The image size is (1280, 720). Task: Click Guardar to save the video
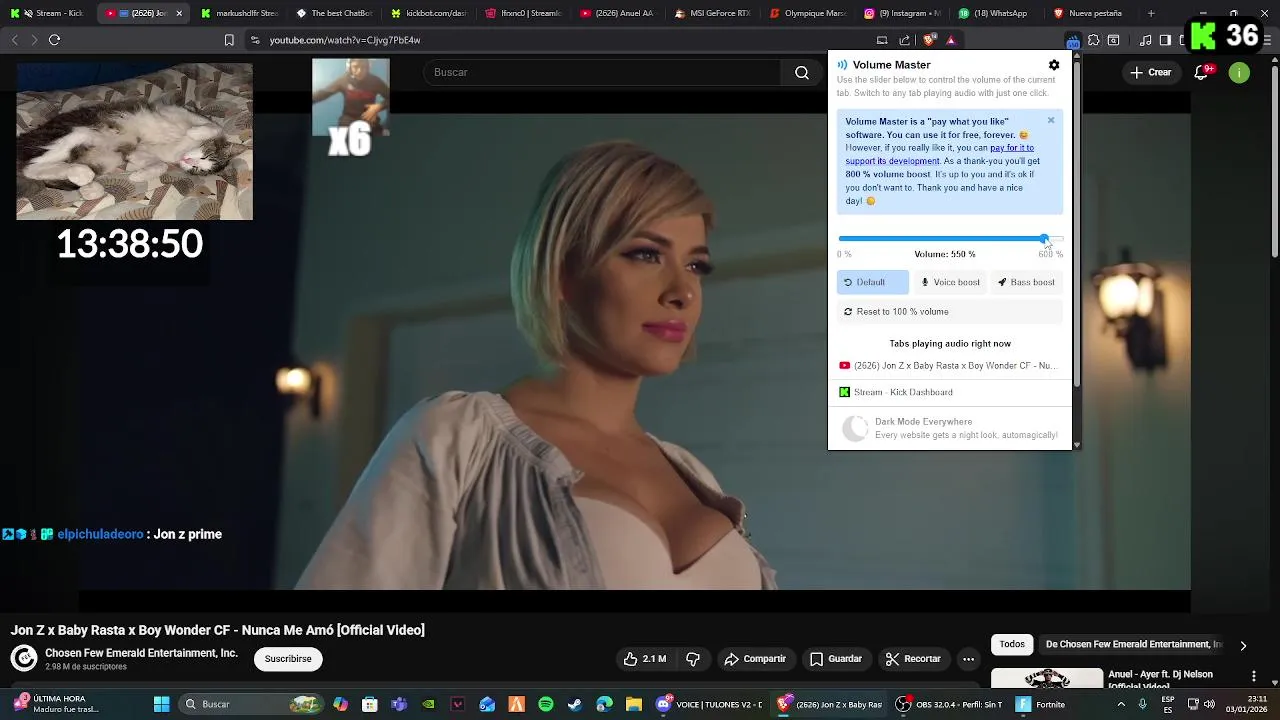836,659
